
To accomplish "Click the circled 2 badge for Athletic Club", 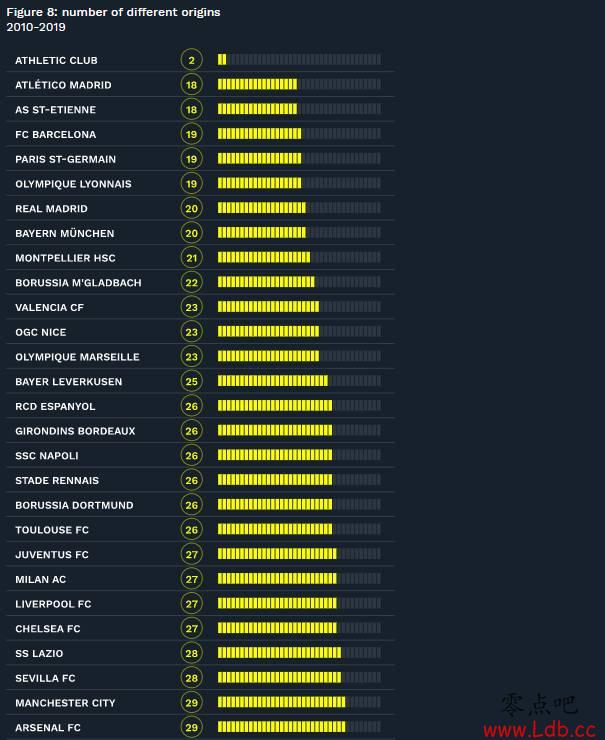I will click(x=191, y=60).
